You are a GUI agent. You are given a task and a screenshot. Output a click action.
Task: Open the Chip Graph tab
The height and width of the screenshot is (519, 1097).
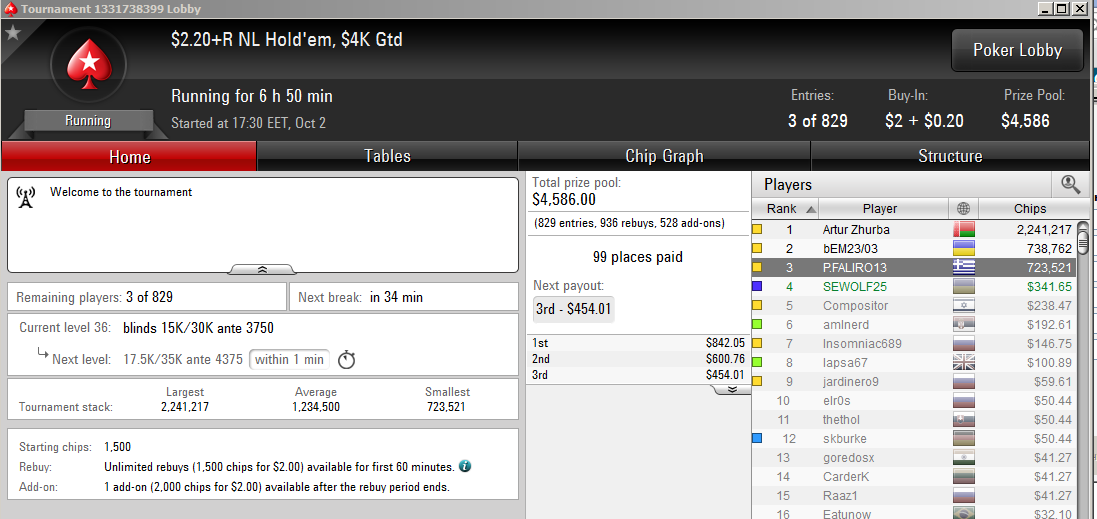(664, 156)
